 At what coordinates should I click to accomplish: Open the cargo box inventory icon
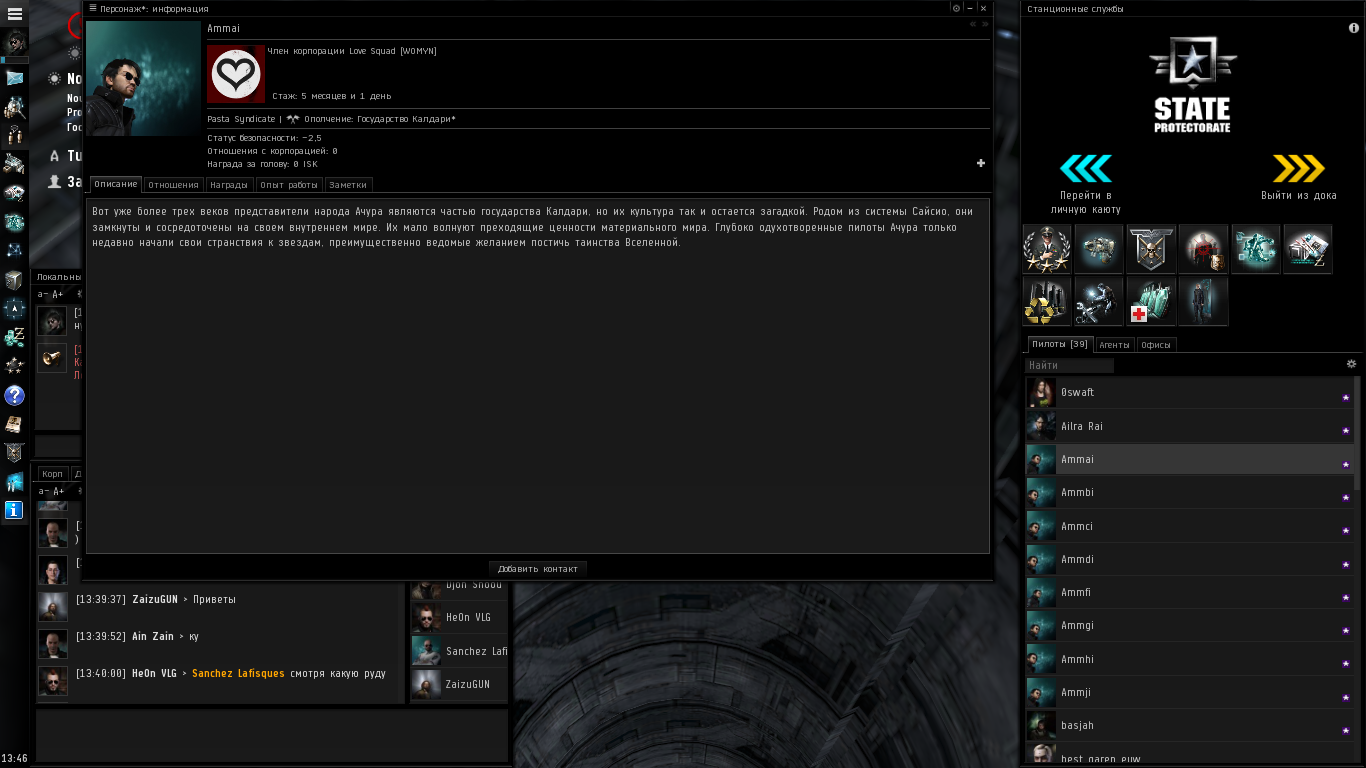point(14,280)
